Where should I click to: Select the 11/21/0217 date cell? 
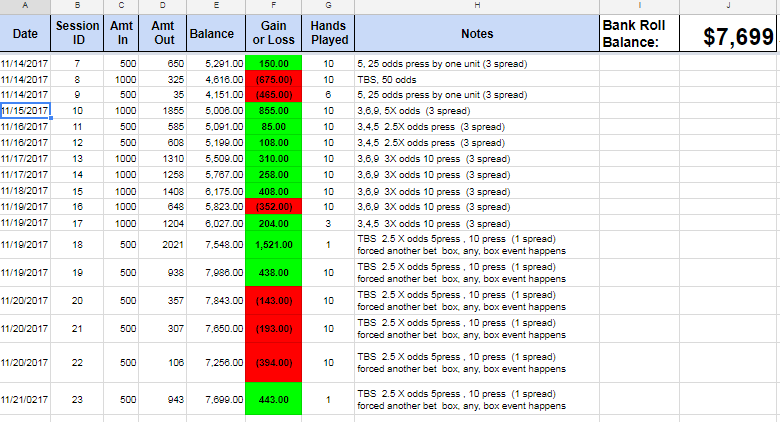(25, 400)
